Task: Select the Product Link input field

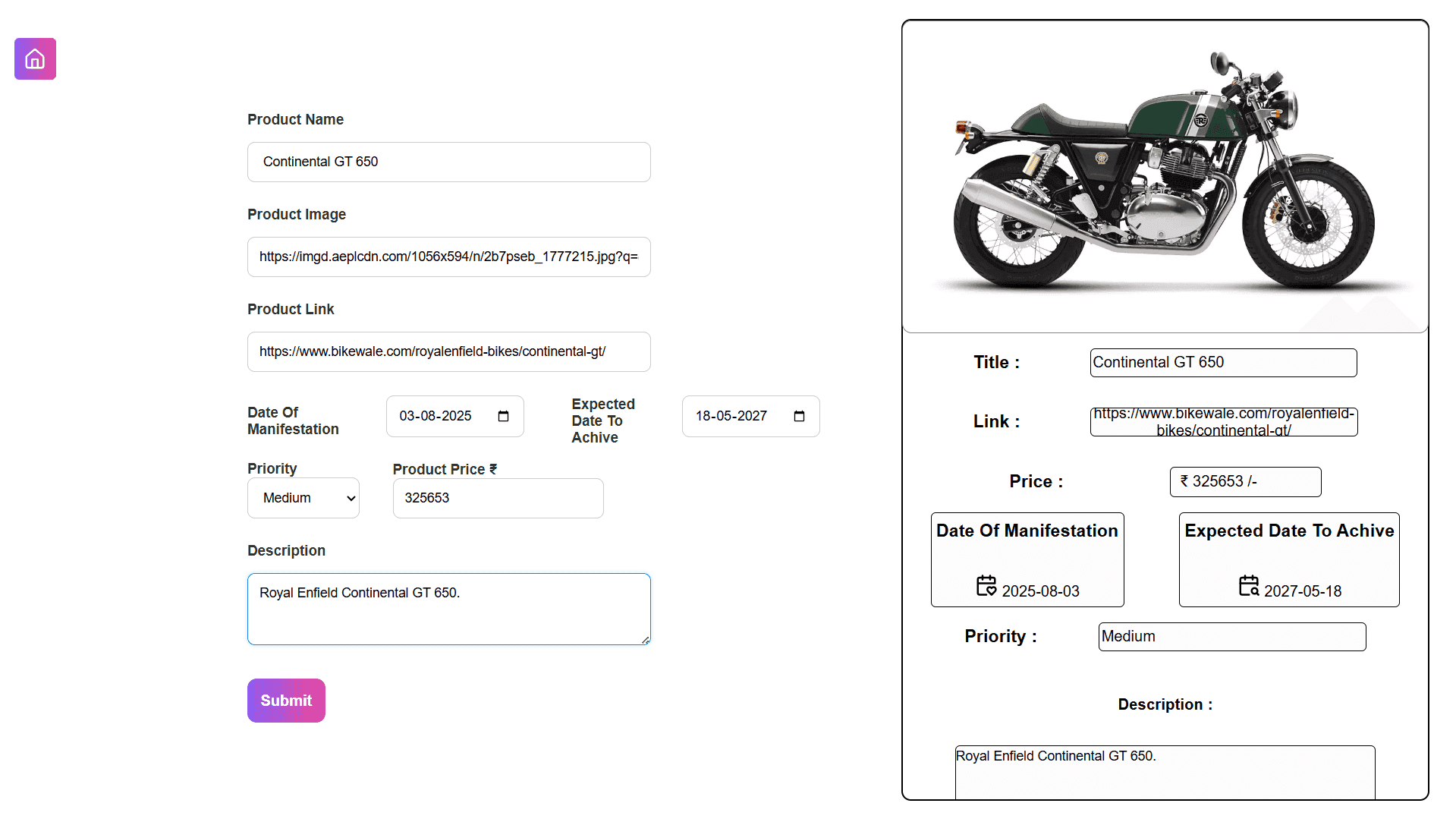Action: pyautogui.click(x=448, y=351)
